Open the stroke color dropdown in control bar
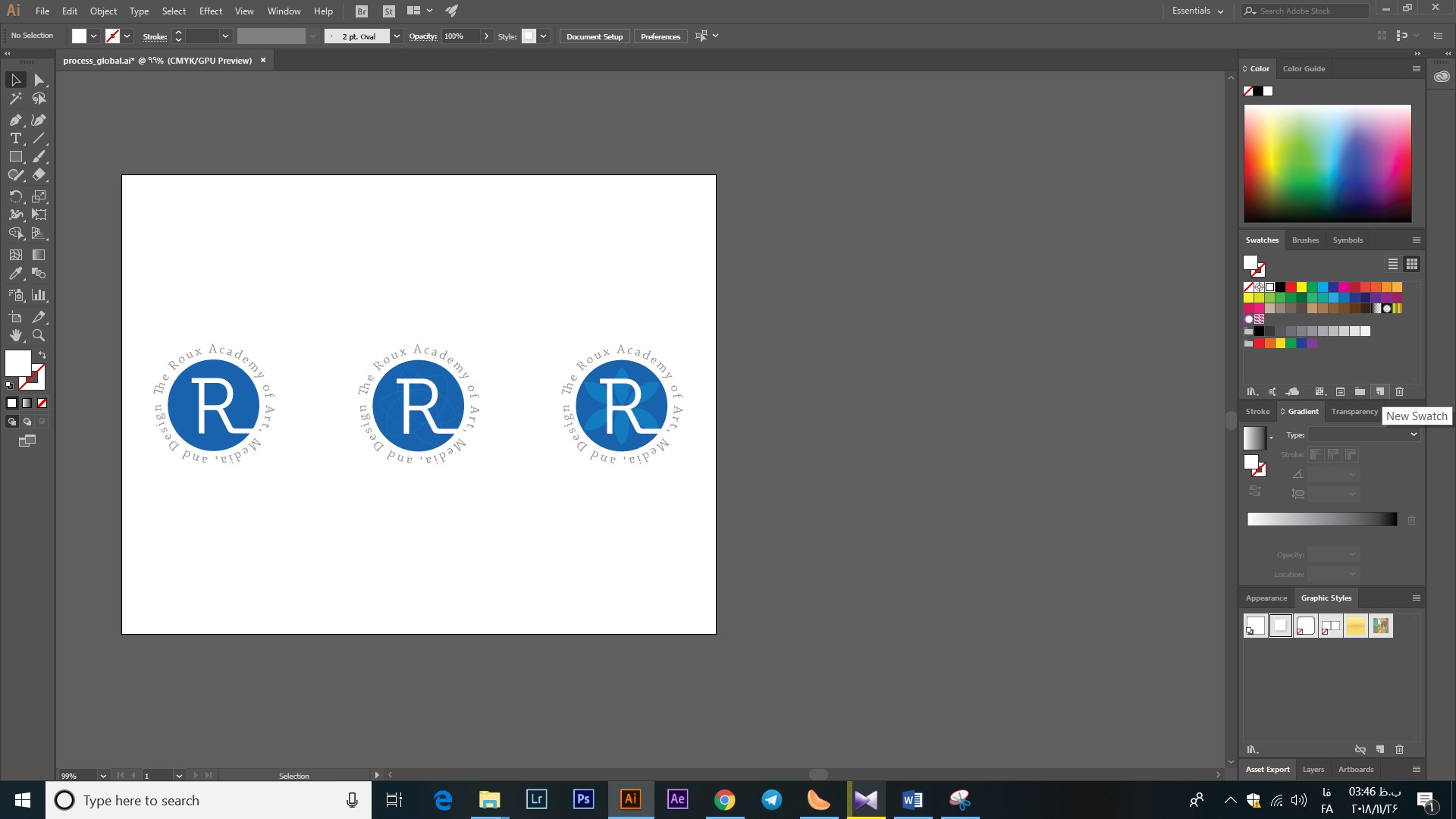Screen dimensions: 1456x819 pyautogui.click(x=127, y=36)
